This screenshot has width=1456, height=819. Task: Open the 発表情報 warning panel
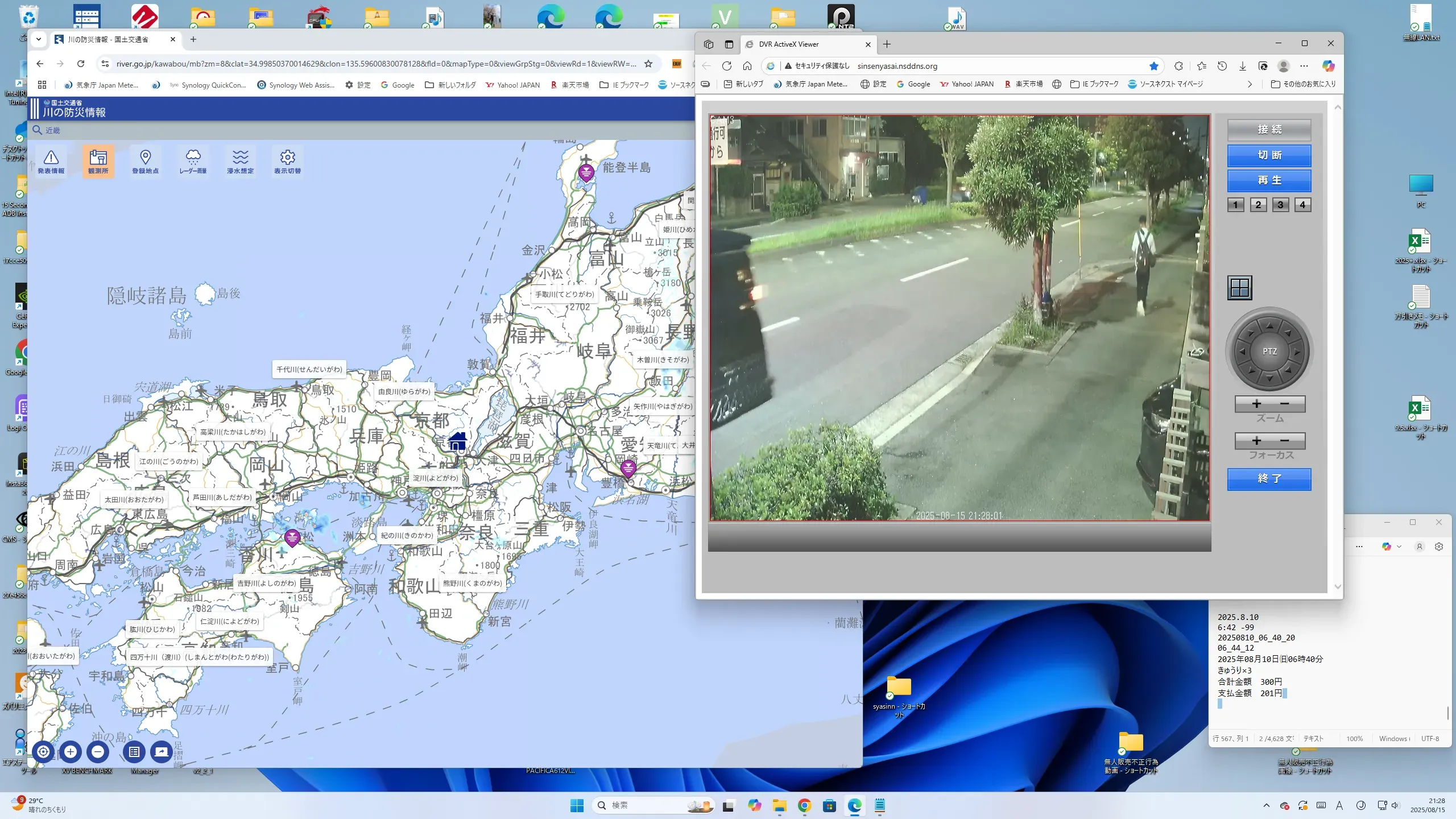pyautogui.click(x=51, y=162)
